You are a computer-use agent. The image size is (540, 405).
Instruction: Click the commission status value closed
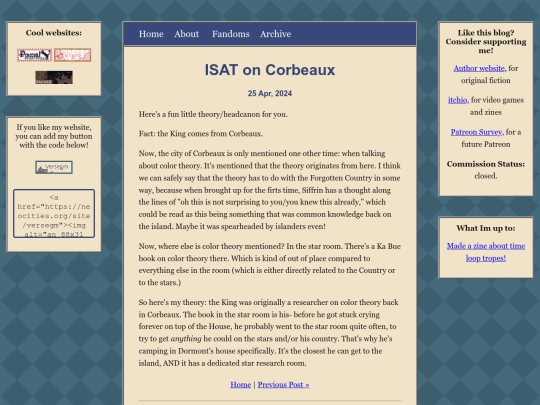[486, 176]
